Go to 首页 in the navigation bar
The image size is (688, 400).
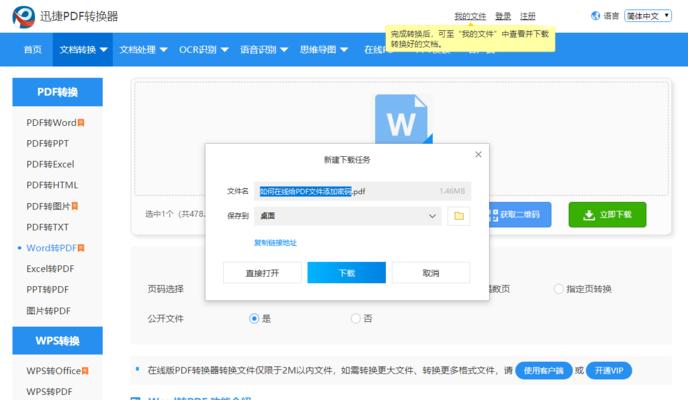(x=32, y=50)
